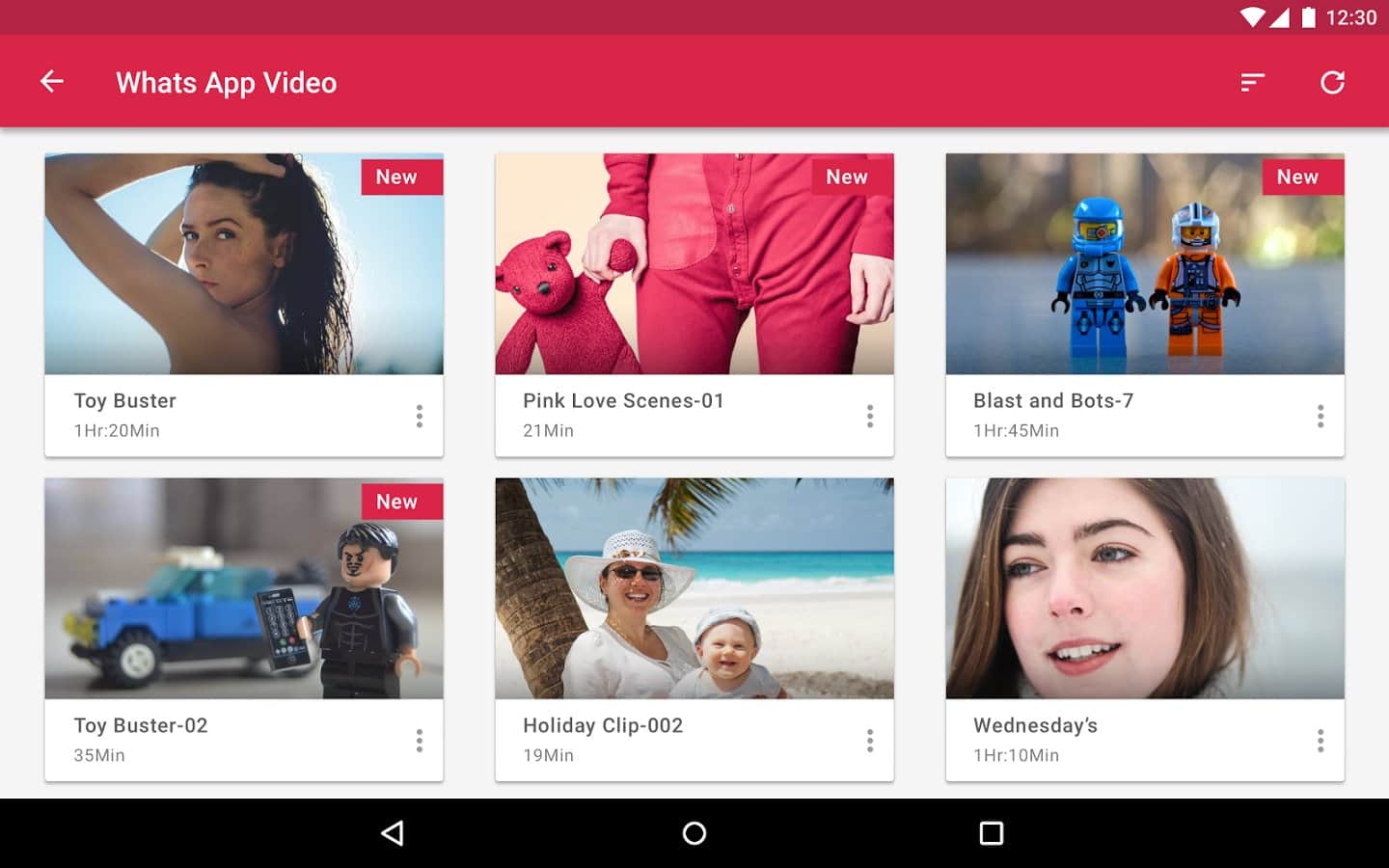Open overflow menu for Wednesday's video

(1320, 741)
